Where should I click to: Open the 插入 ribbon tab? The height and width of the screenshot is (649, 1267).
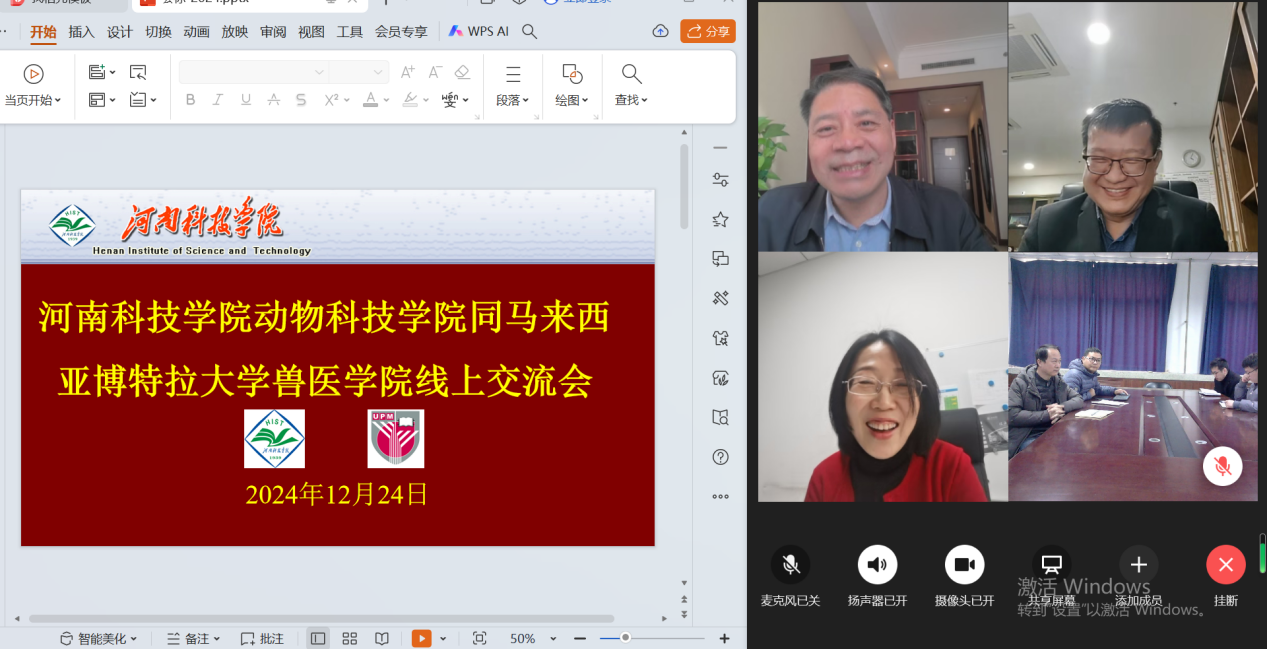pyautogui.click(x=81, y=31)
